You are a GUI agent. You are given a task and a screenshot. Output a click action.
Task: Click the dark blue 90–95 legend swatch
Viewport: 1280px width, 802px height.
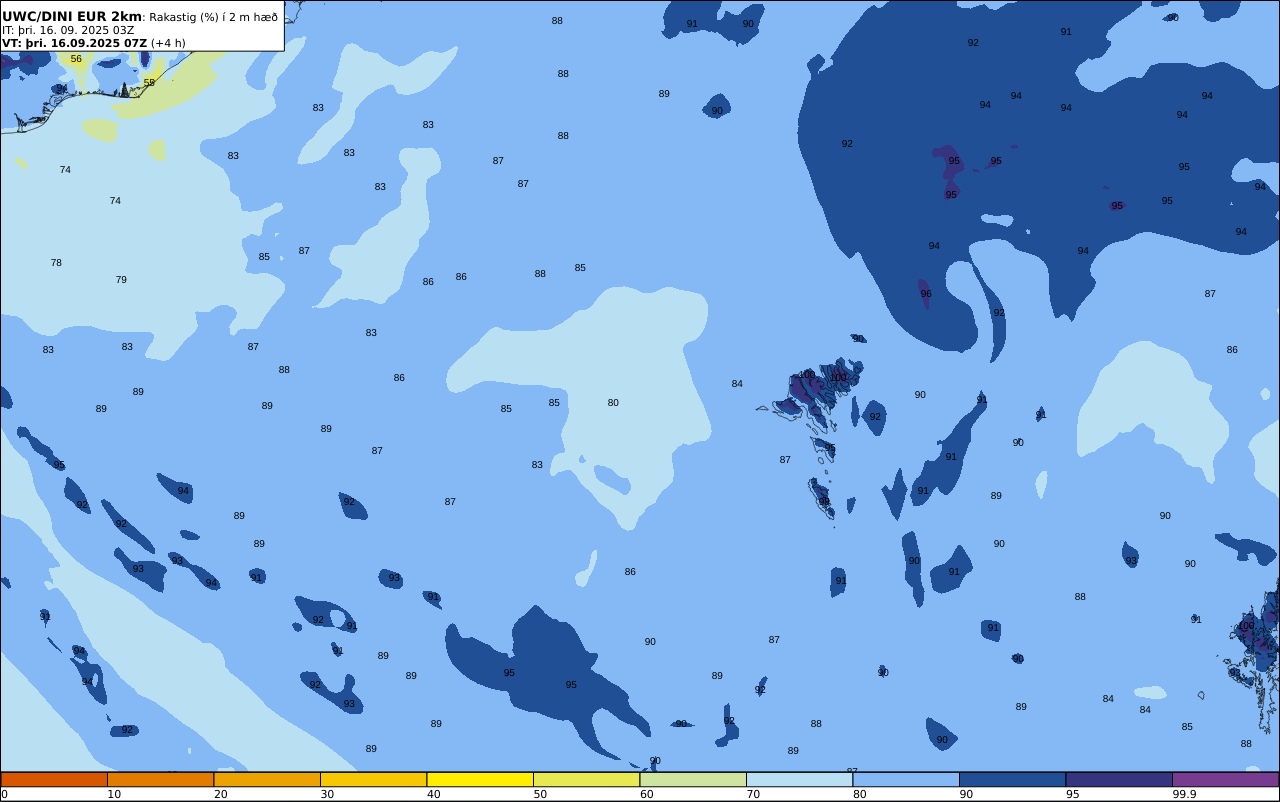pyautogui.click(x=1012, y=779)
